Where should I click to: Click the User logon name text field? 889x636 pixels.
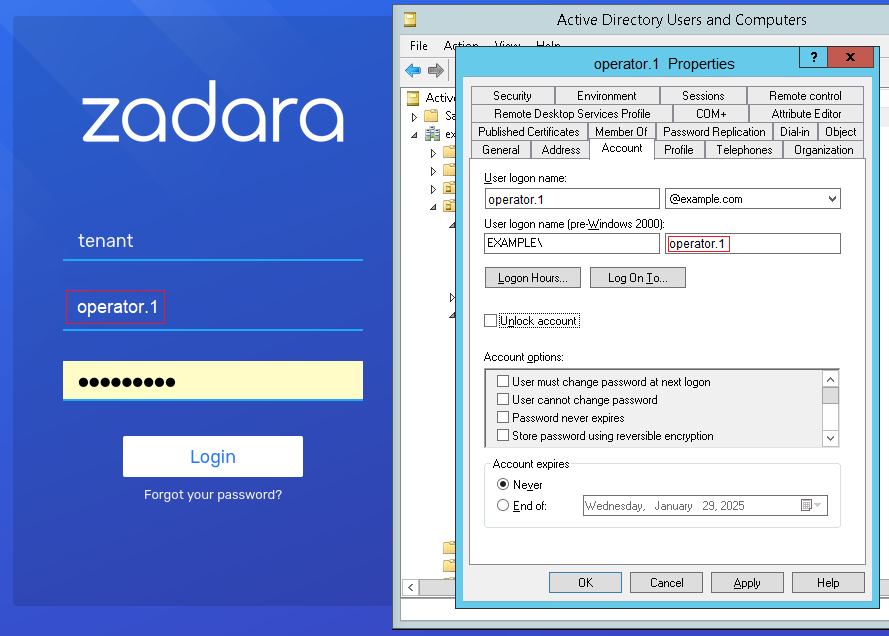(572, 199)
